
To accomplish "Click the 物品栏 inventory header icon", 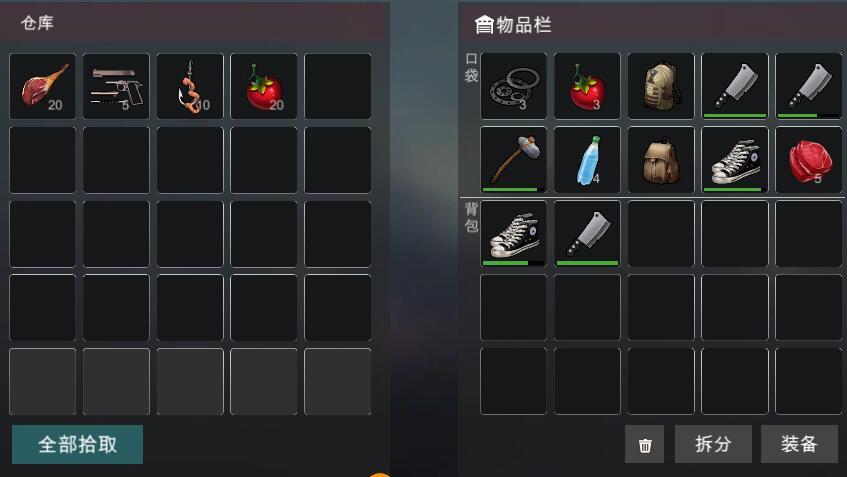I will tap(484, 24).
